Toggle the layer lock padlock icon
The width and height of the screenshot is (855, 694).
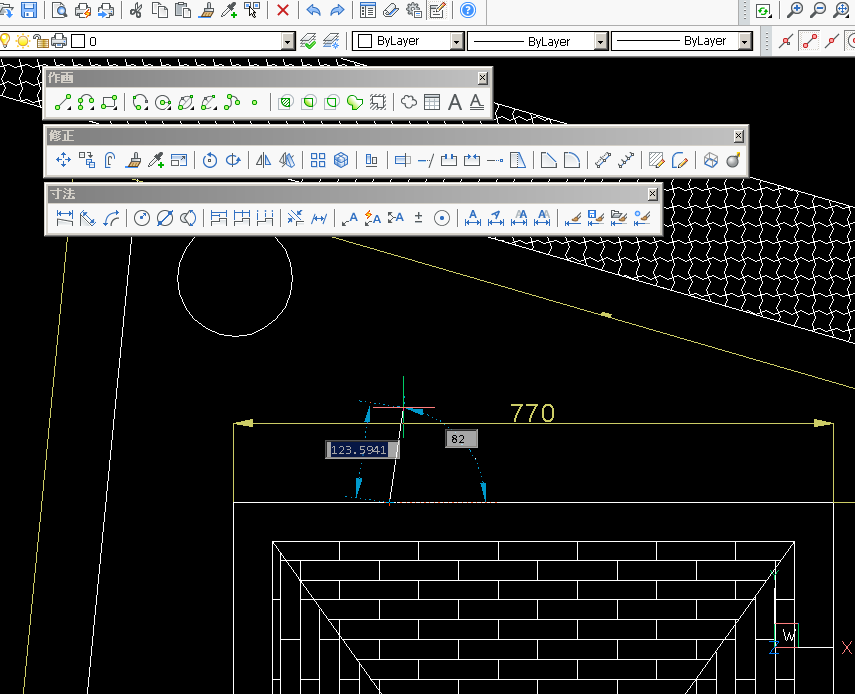(x=40, y=41)
